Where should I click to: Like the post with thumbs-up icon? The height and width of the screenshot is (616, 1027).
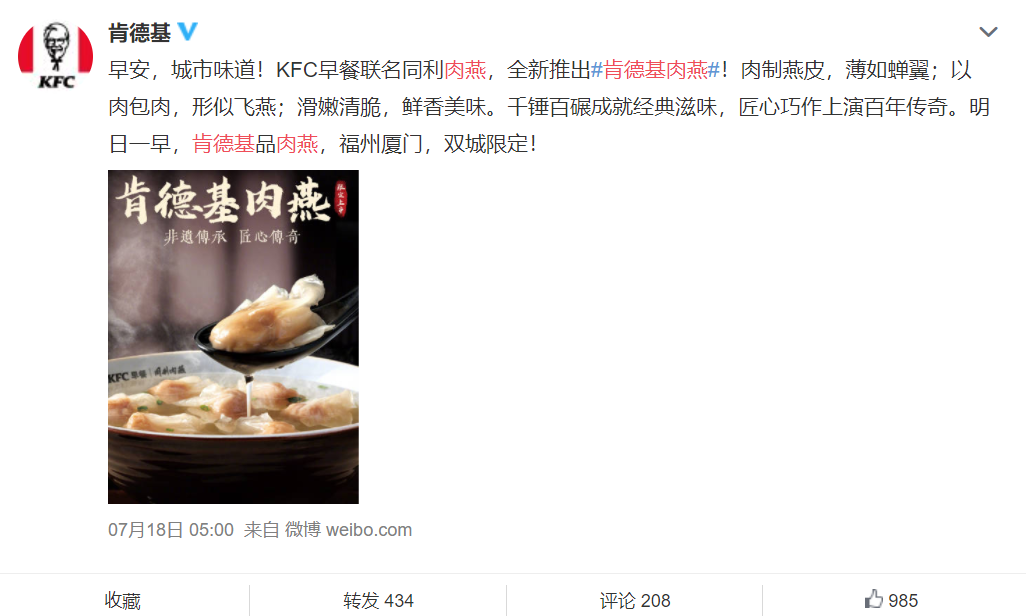[x=873, y=599]
